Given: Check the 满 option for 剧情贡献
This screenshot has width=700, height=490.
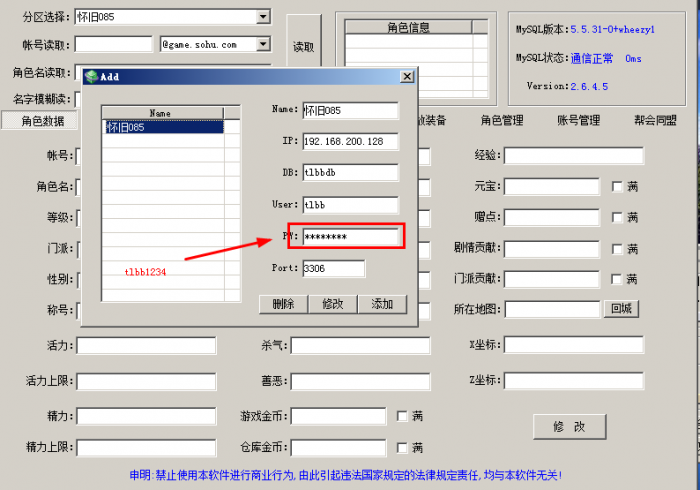Looking at the screenshot, I should point(617,249).
